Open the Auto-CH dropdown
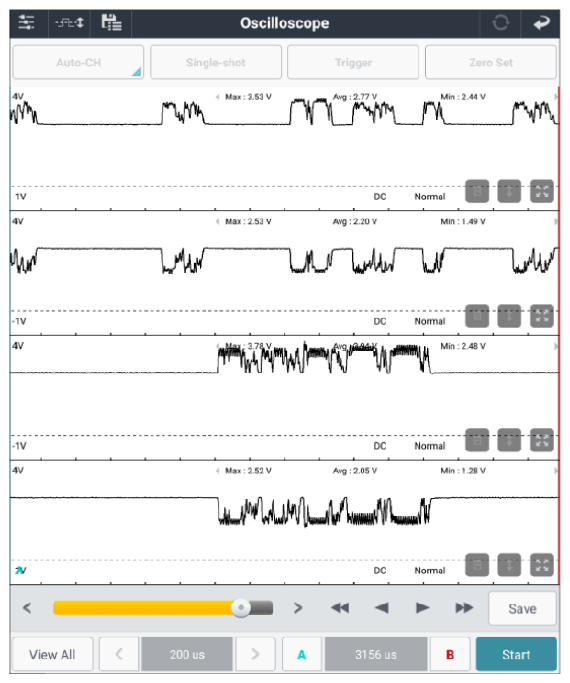This screenshot has height=683, width=570. [x=78, y=62]
